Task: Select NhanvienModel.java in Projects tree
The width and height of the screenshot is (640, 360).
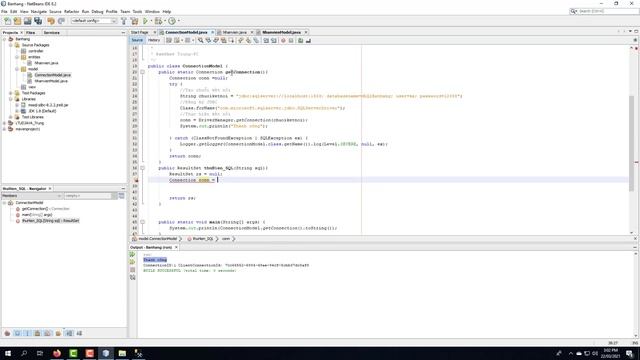Action: (x=51, y=81)
